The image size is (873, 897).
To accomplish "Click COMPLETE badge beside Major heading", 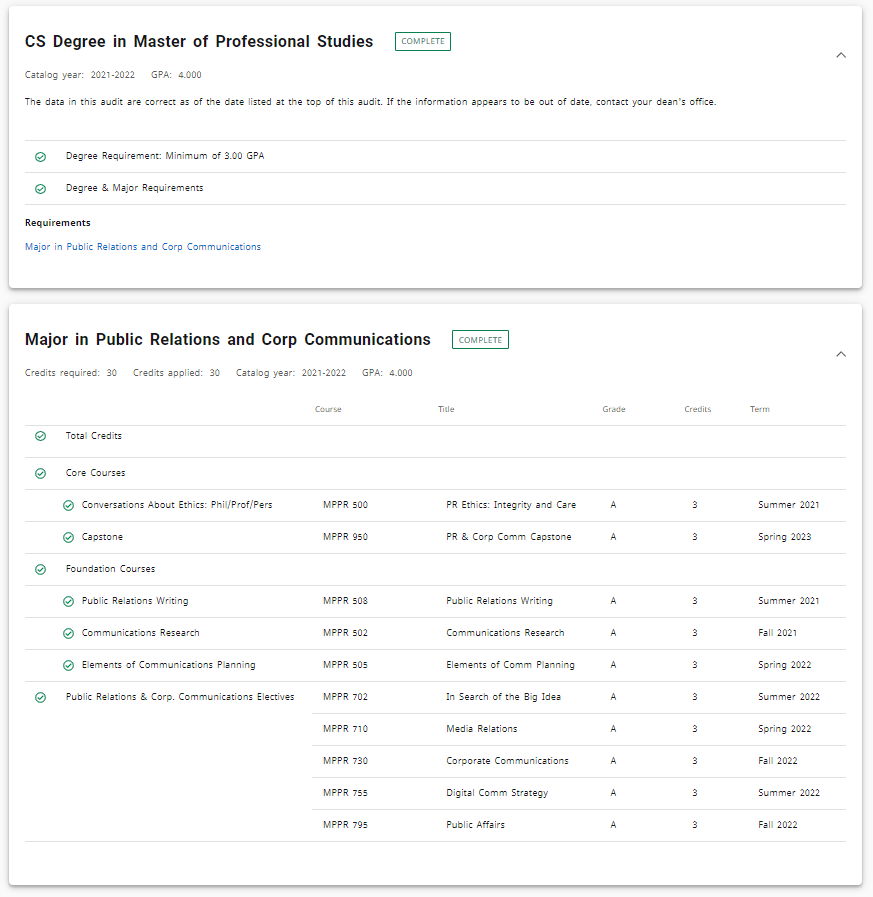I will (x=480, y=340).
